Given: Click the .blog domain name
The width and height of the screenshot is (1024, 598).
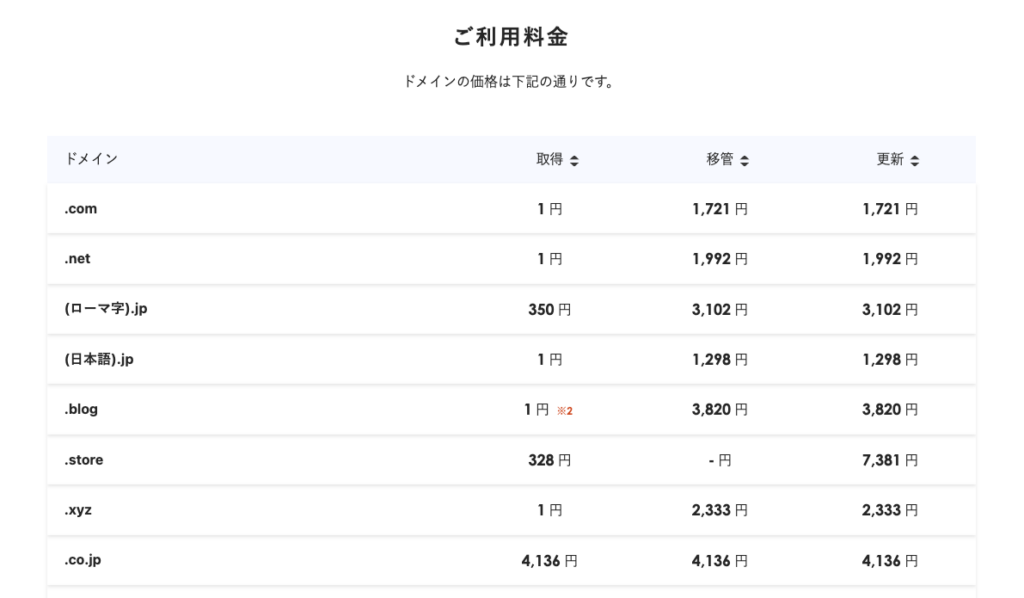Looking at the screenshot, I should tap(81, 409).
